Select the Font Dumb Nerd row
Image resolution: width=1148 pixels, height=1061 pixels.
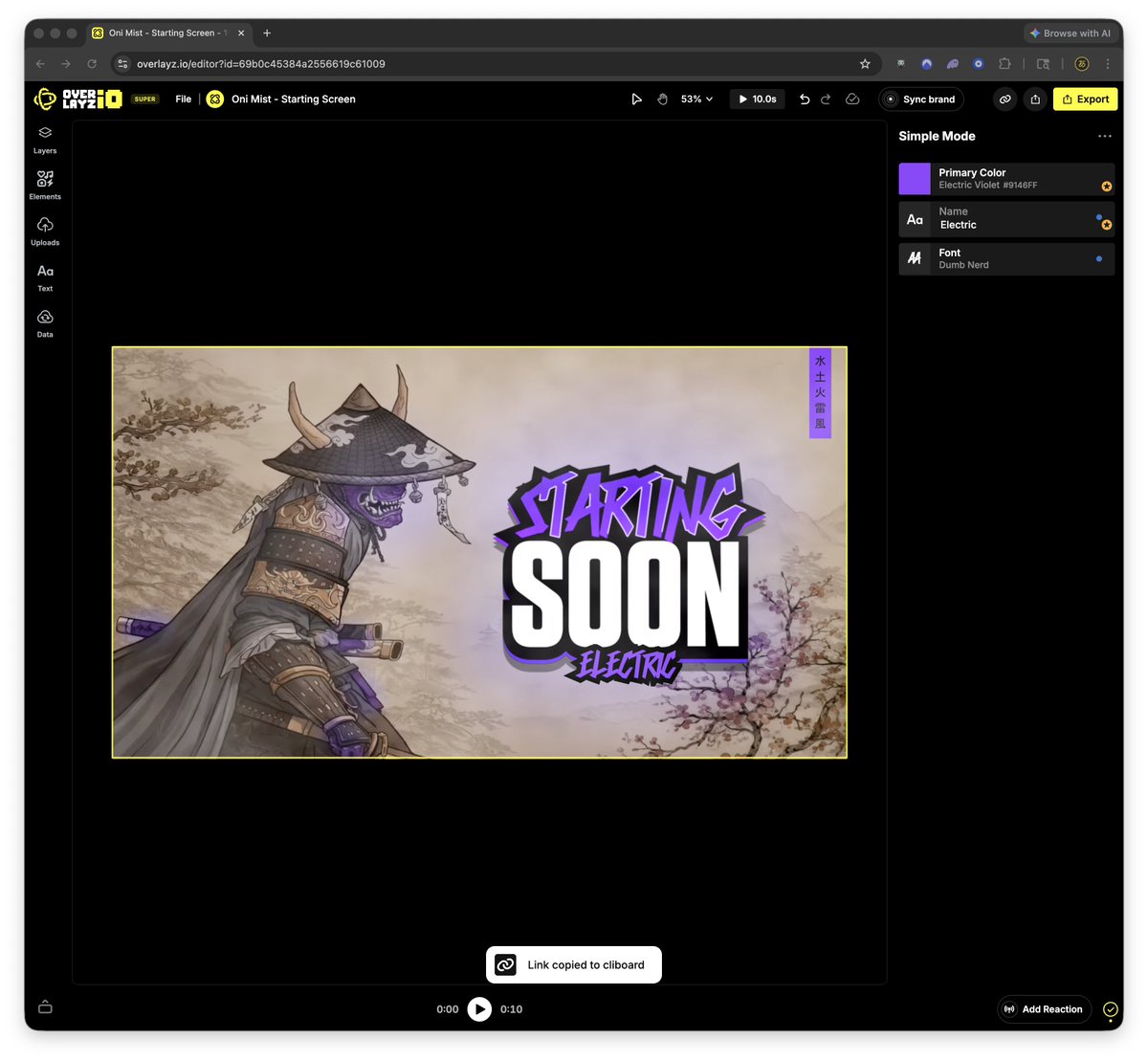coord(1006,258)
